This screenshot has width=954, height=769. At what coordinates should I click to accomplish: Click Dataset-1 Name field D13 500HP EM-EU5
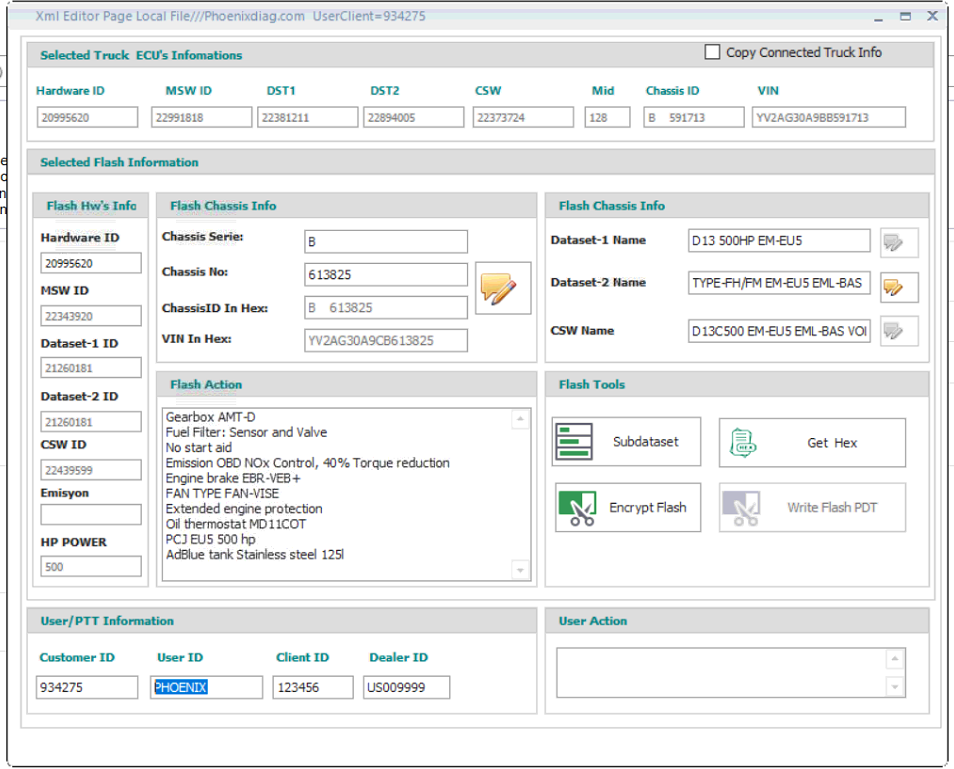[779, 240]
